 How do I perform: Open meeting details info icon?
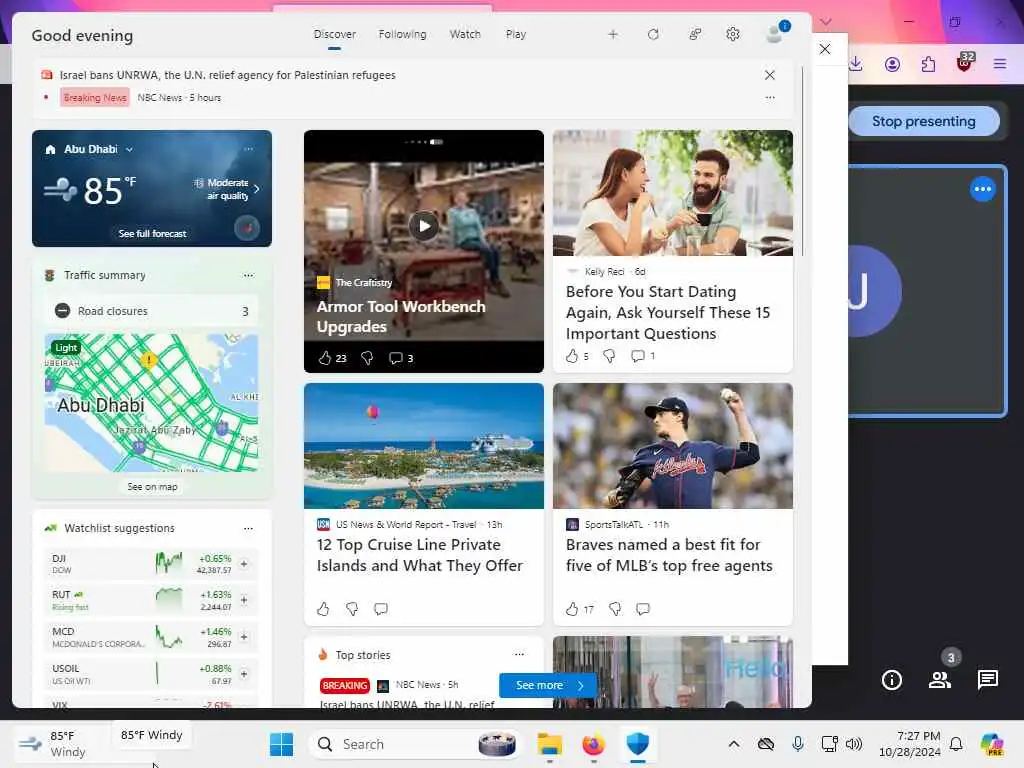coord(891,680)
